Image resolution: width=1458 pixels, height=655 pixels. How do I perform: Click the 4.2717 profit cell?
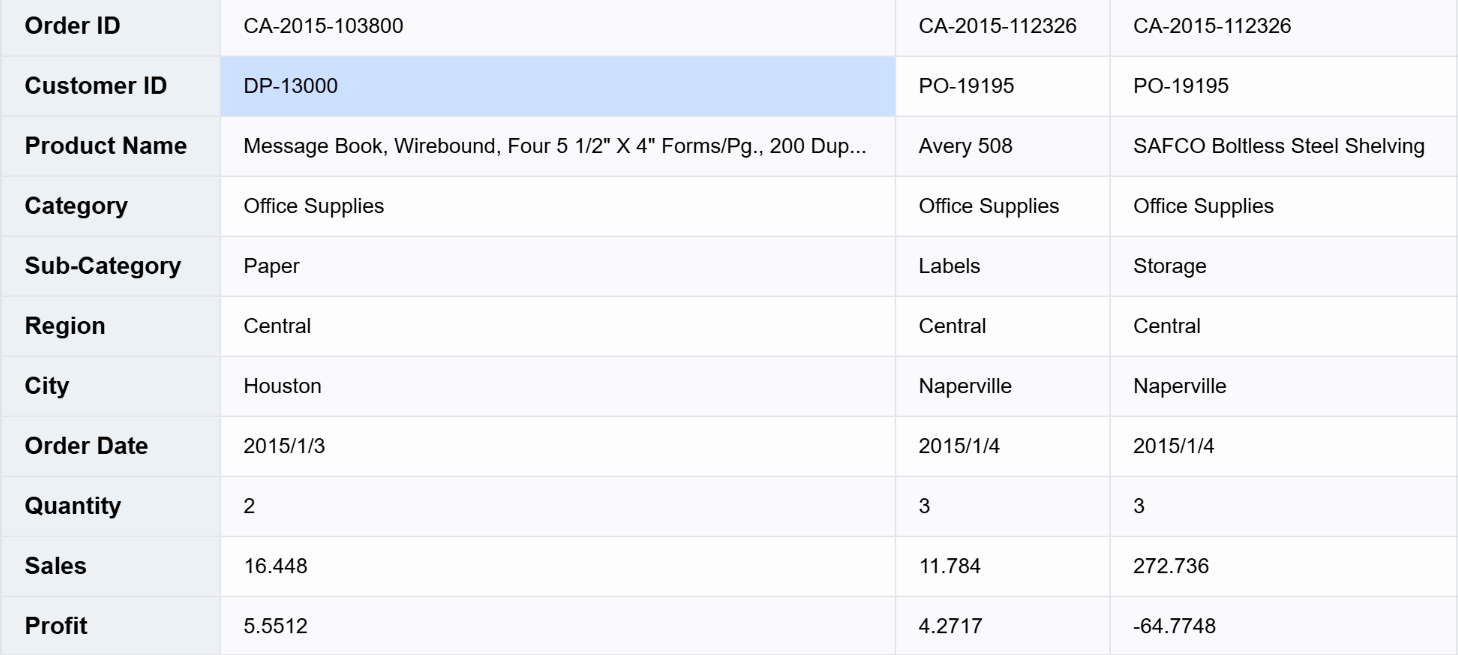click(1002, 626)
